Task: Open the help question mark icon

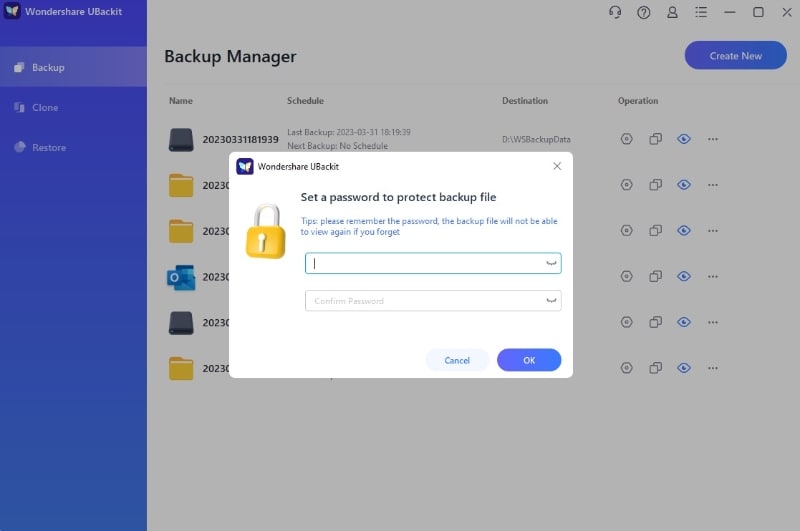Action: pos(643,12)
